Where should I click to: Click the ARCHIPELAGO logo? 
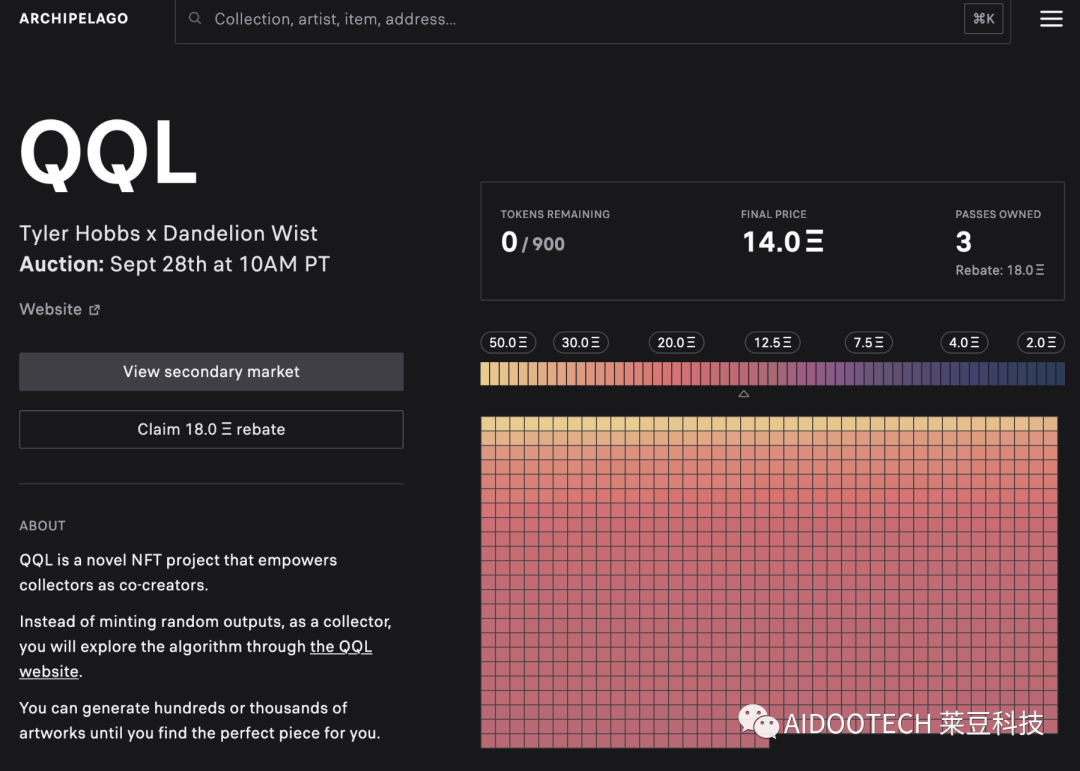(74, 18)
